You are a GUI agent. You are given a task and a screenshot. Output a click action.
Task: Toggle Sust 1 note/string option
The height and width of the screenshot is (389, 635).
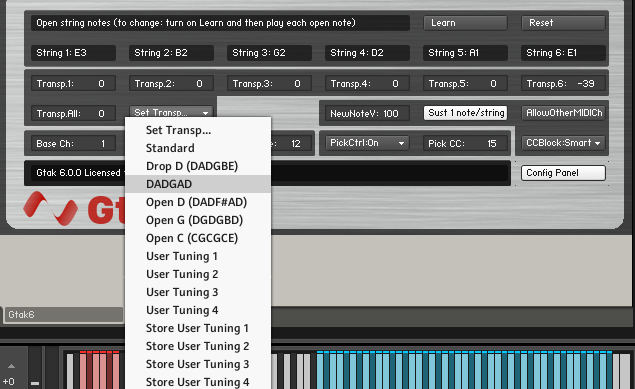(465, 113)
